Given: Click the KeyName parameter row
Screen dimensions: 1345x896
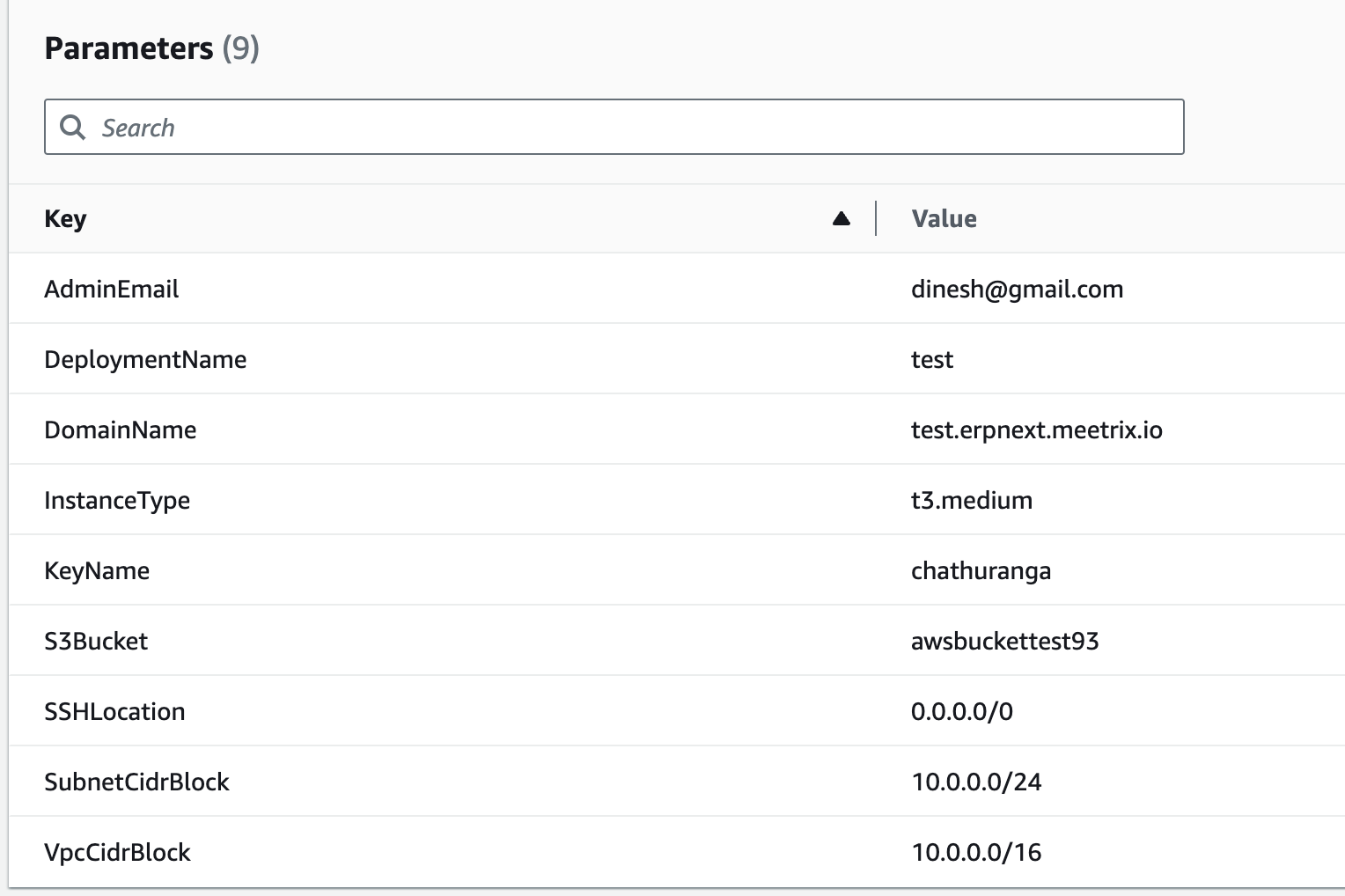Looking at the screenshot, I should pyautogui.click(x=97, y=570).
